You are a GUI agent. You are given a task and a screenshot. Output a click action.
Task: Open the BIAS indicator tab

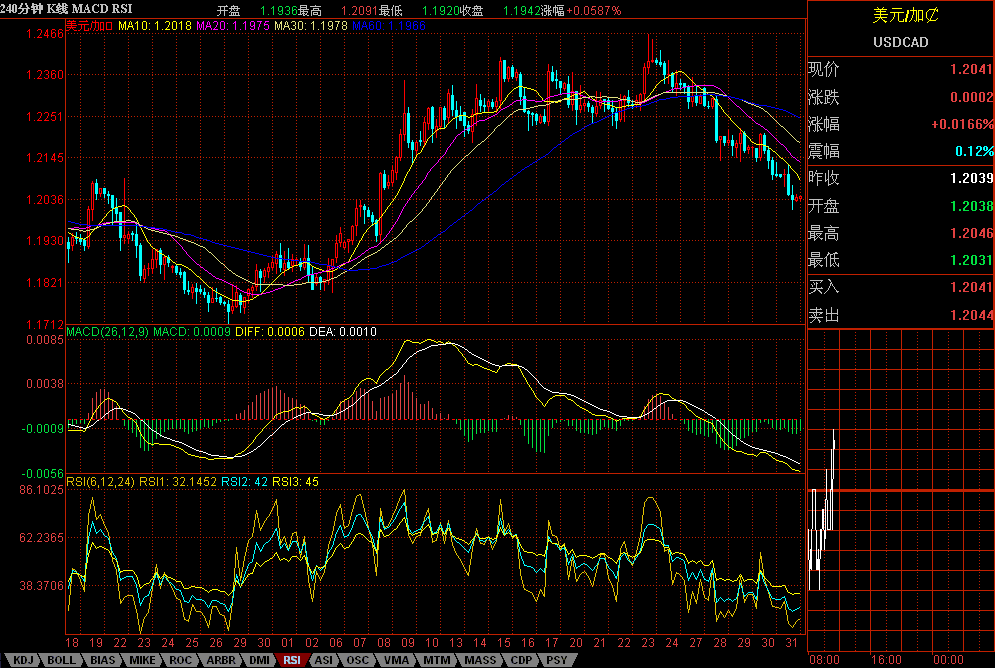click(102, 660)
